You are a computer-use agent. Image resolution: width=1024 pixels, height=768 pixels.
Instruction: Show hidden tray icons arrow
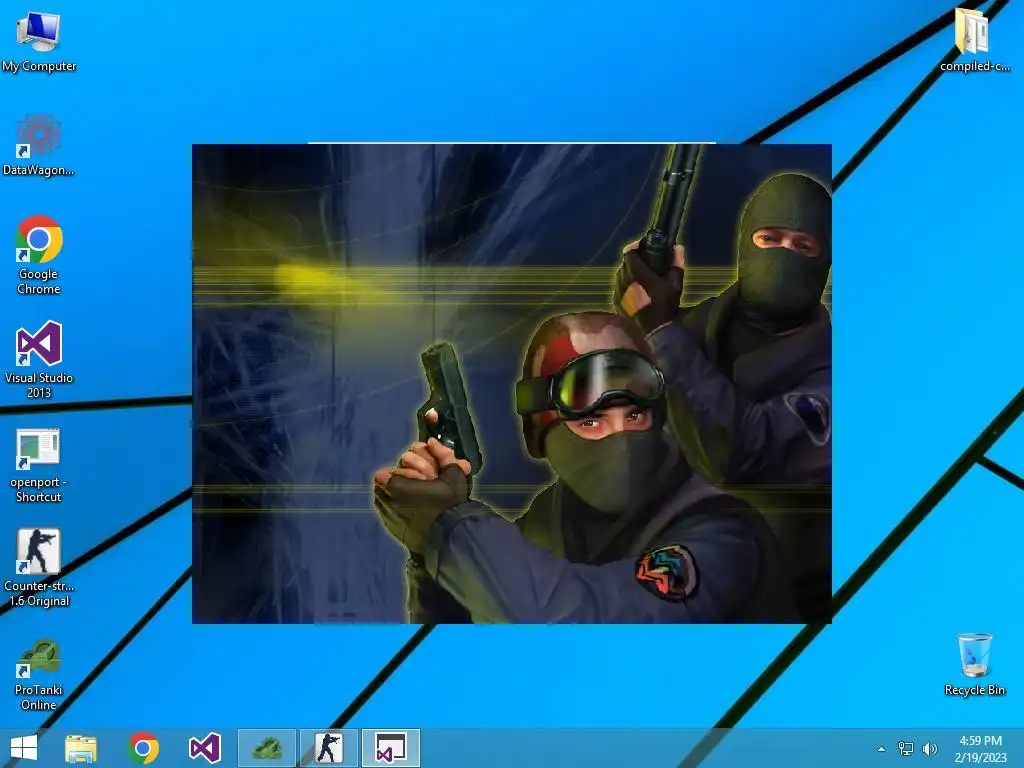(x=882, y=749)
